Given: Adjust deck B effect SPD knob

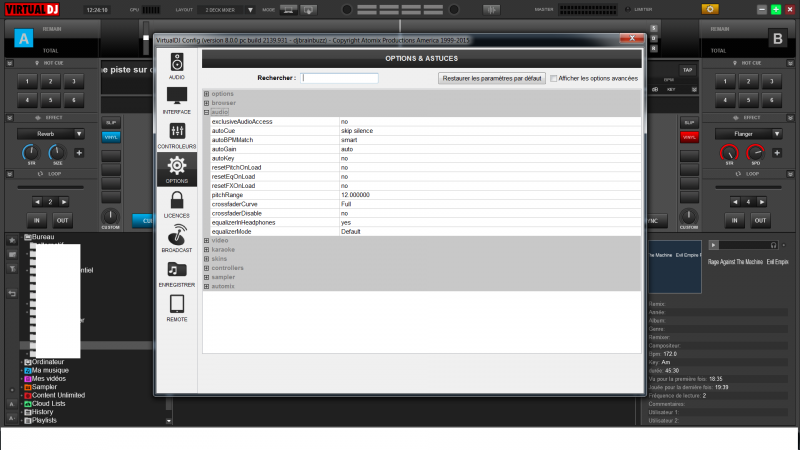Looking at the screenshot, I should coord(755,153).
